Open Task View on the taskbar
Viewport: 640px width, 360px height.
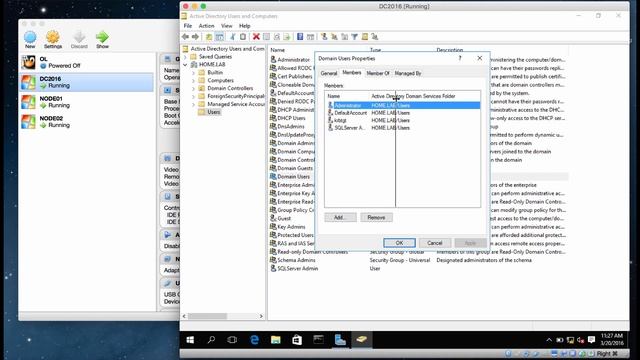coord(232,340)
